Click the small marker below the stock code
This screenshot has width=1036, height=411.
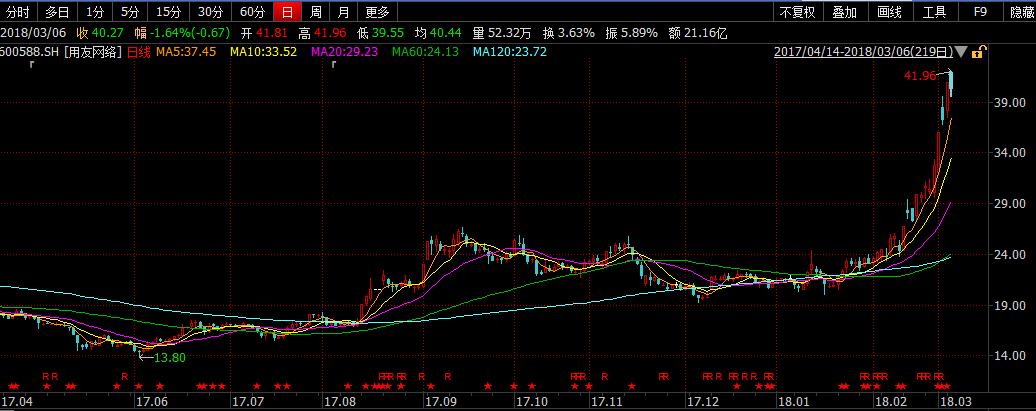tap(32, 65)
